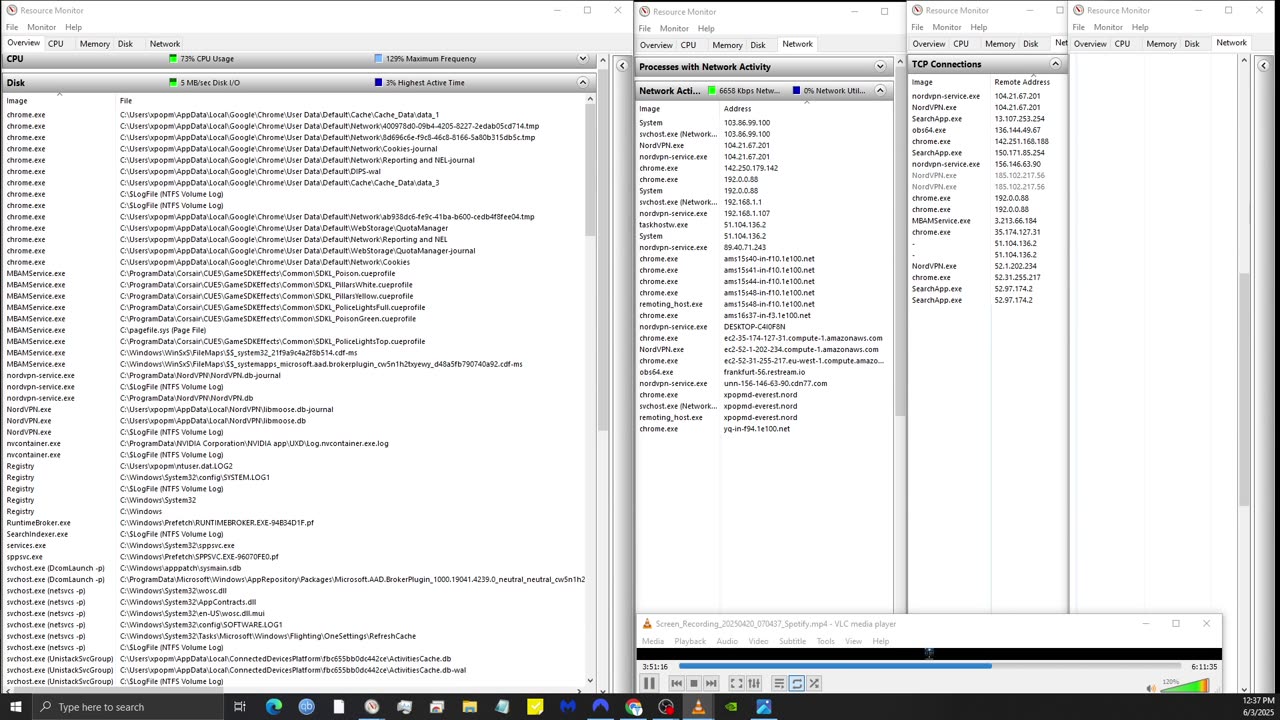Viewport: 1280px width, 720px height.
Task: Open Photos app from taskbar
Action: [x=763, y=707]
